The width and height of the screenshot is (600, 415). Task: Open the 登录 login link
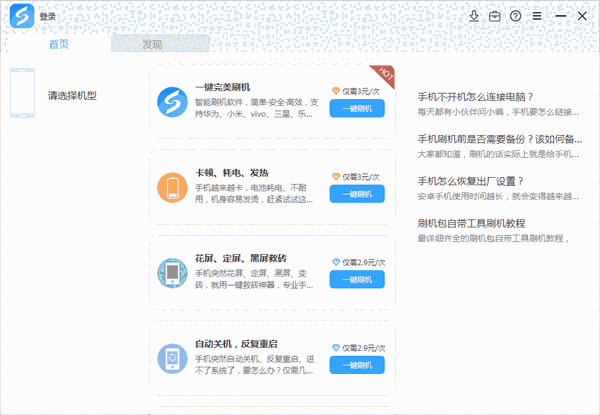pyautogui.click(x=47, y=16)
